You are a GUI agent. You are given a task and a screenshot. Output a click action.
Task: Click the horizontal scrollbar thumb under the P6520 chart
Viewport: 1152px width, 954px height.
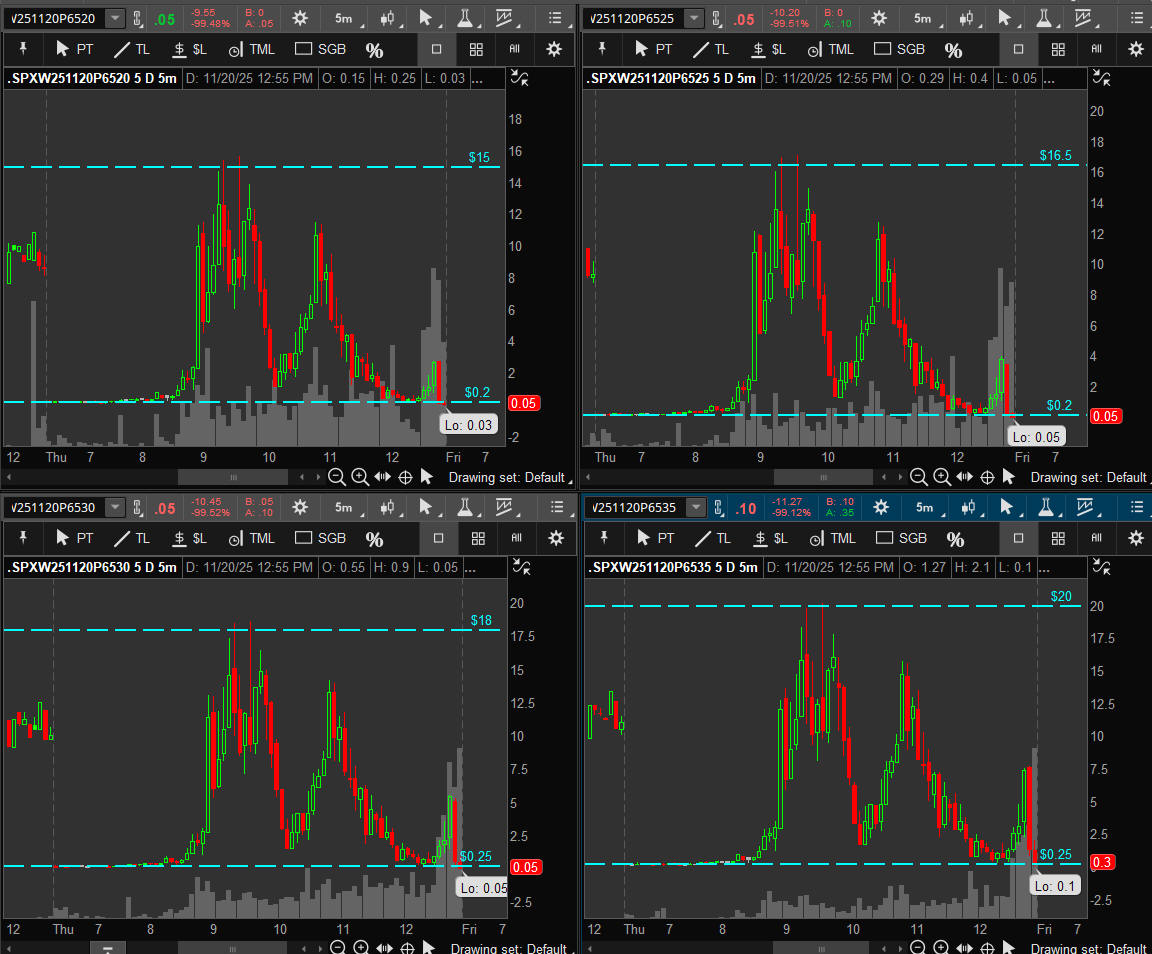click(x=234, y=478)
